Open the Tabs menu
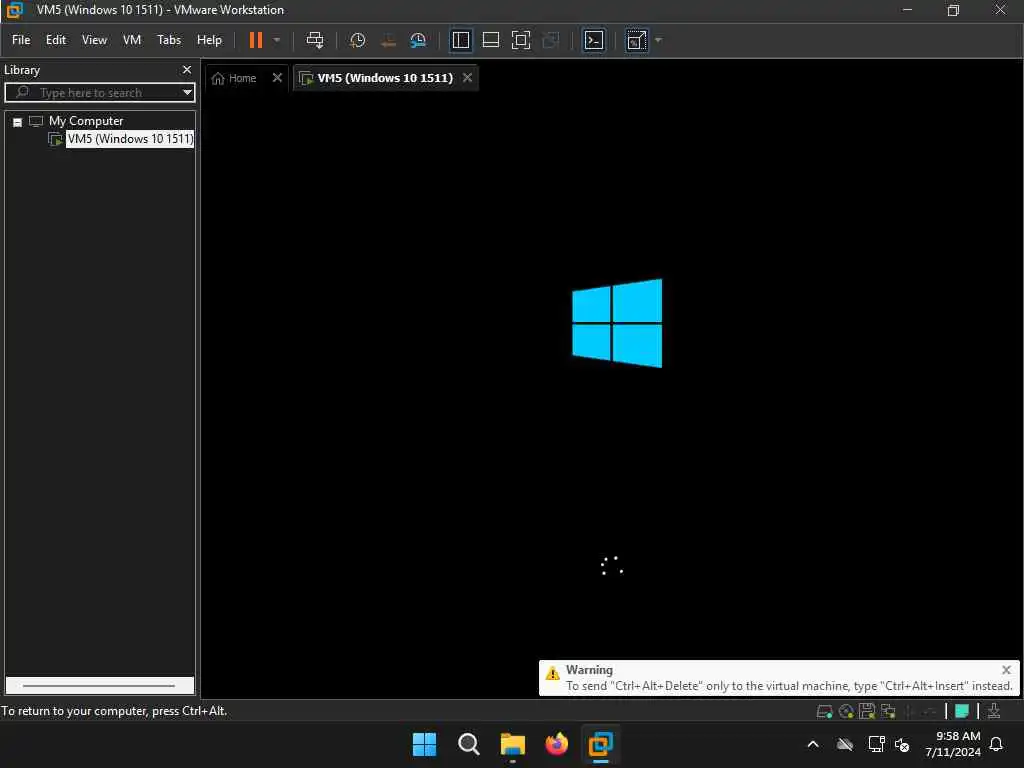 (x=168, y=40)
